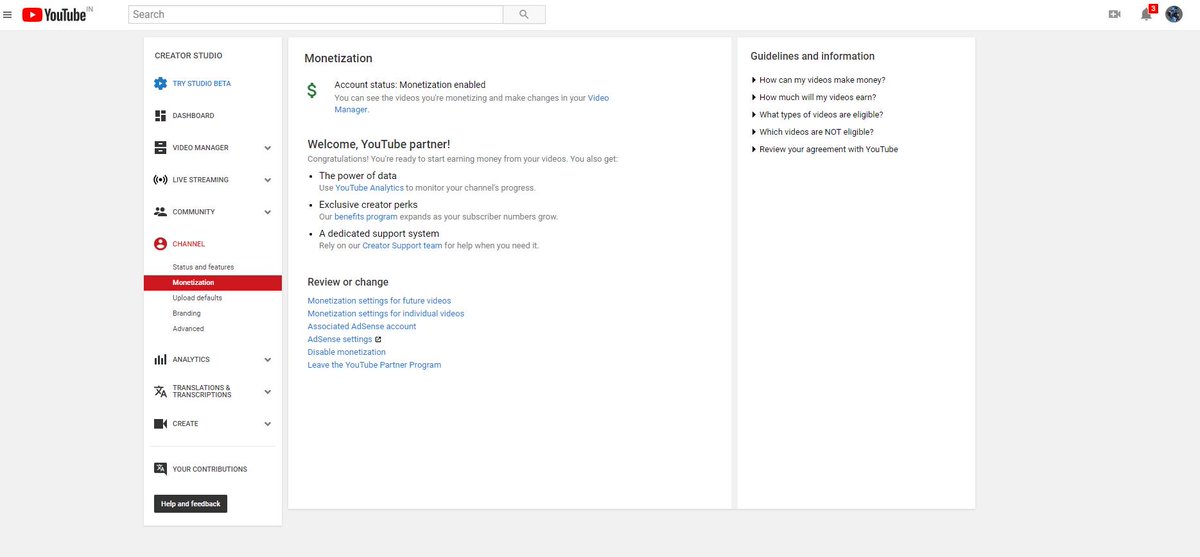Click the Live Streaming icon

click(x=160, y=180)
